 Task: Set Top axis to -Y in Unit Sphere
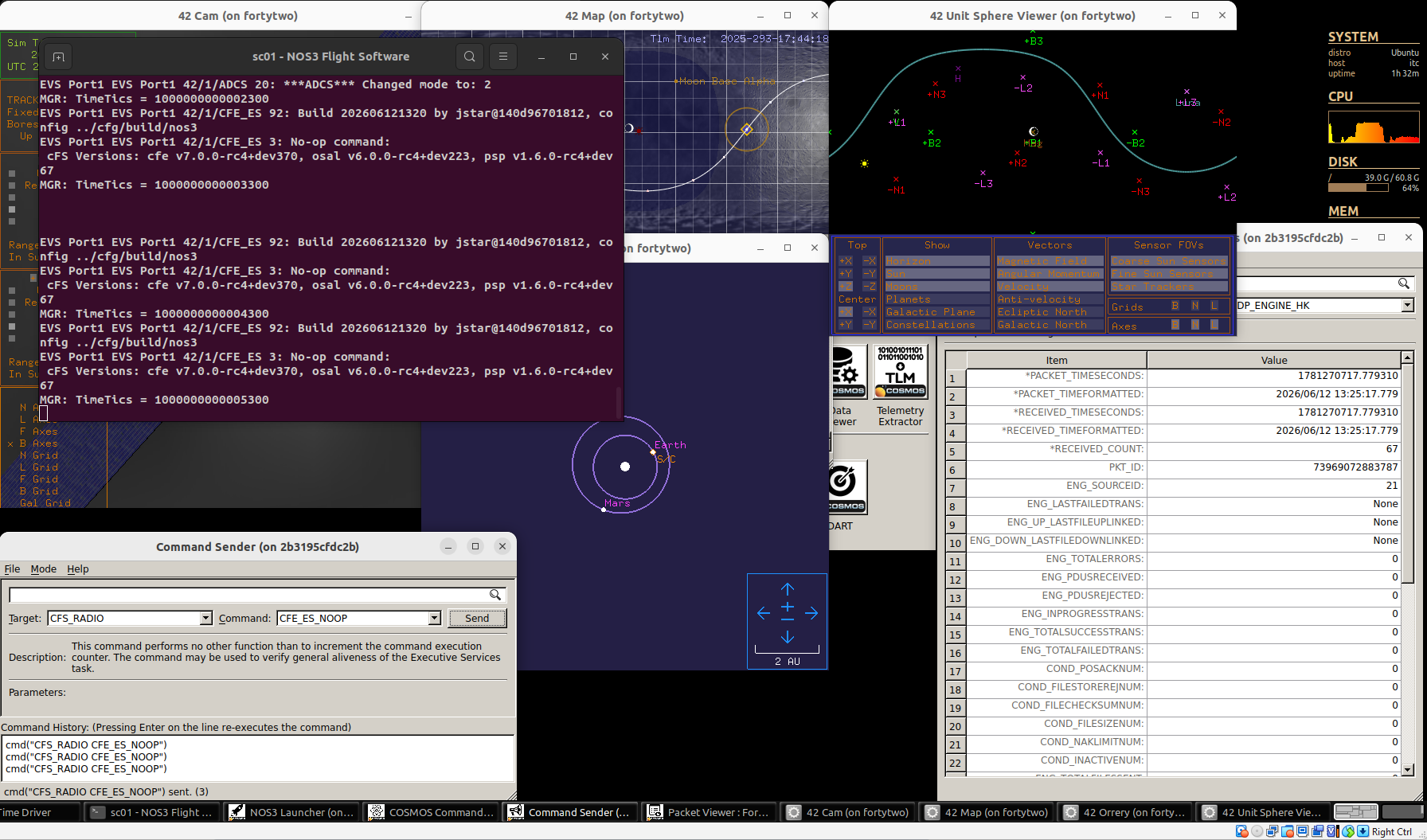870,274
